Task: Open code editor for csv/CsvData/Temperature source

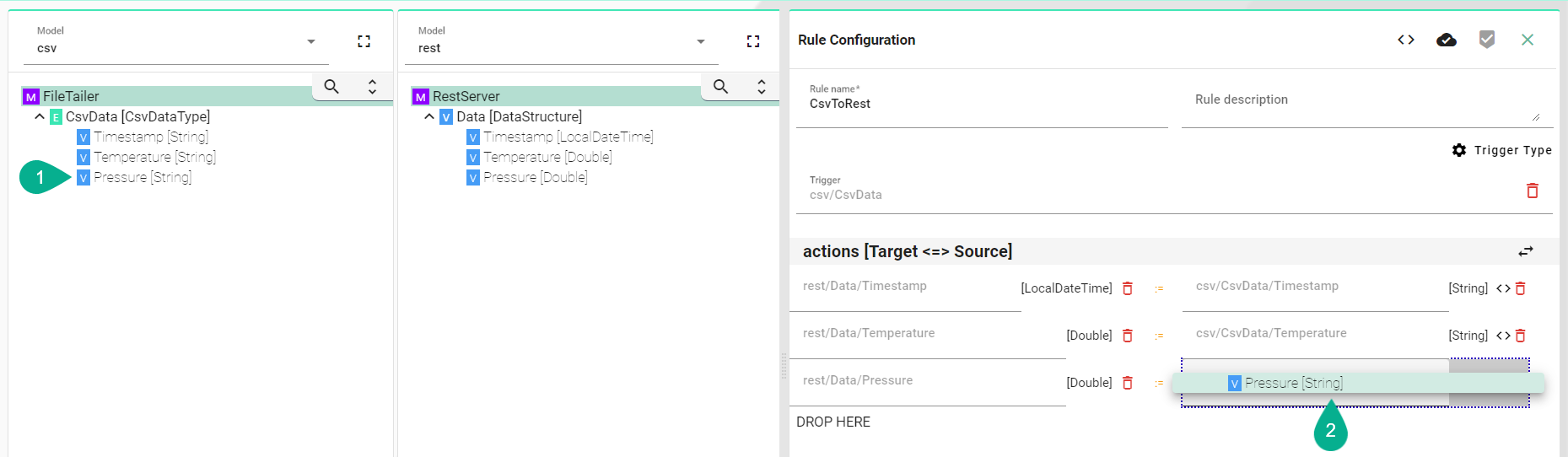Action: tap(1502, 336)
